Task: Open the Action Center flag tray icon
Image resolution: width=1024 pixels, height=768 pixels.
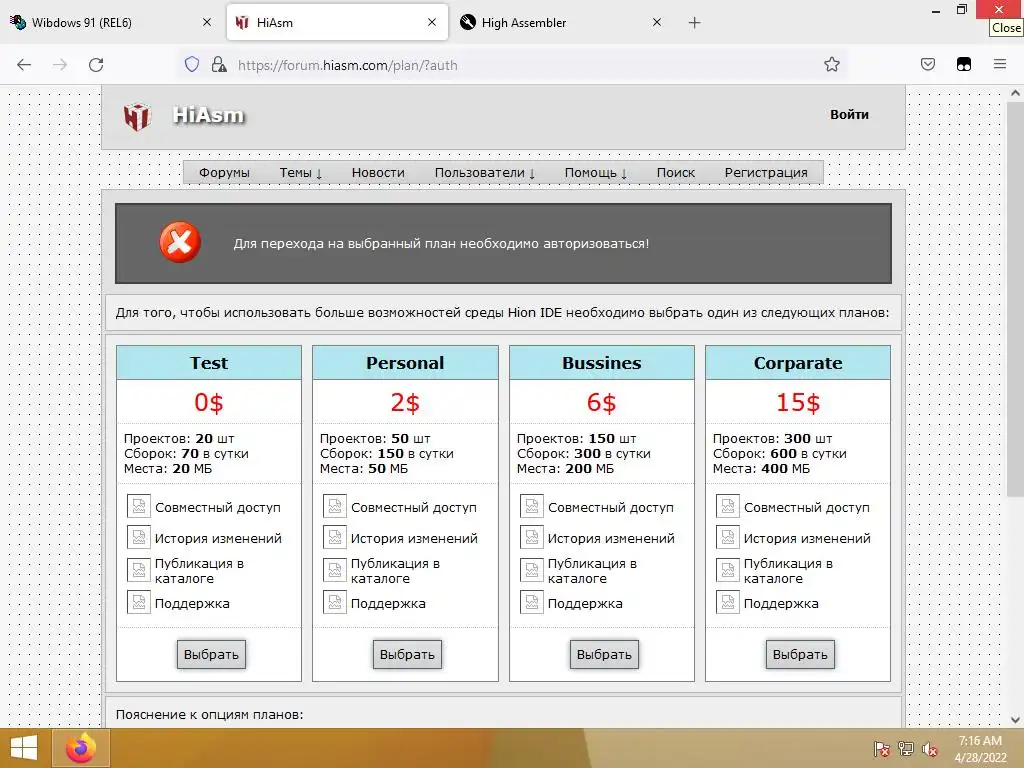Action: (881, 749)
